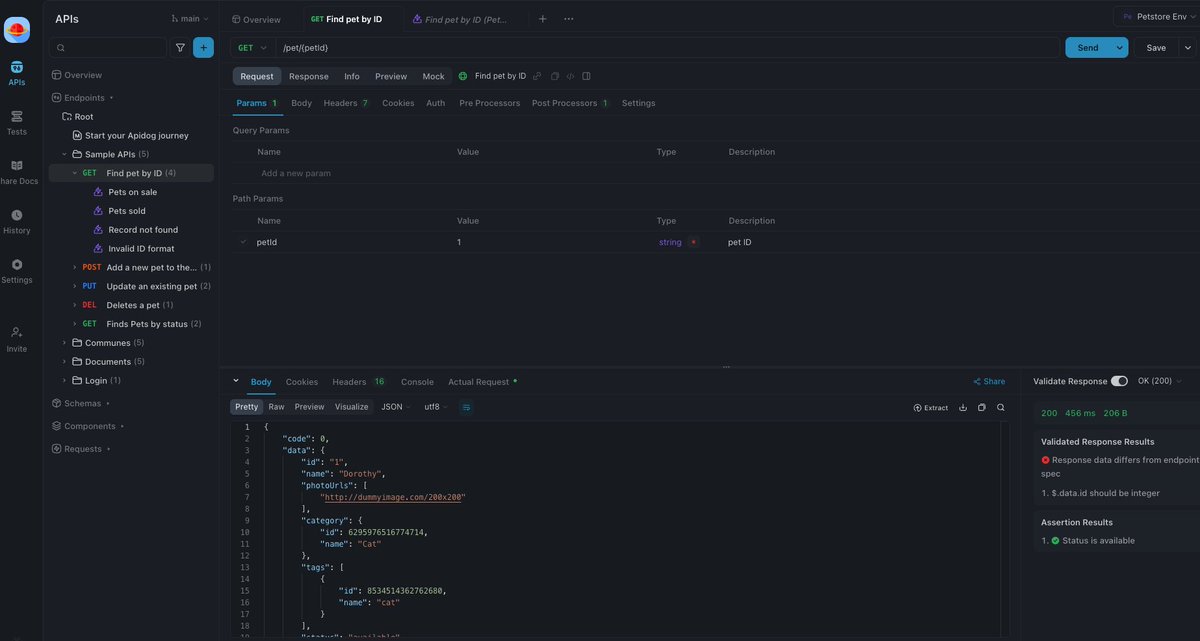The height and width of the screenshot is (641, 1200).
Task: Click the Save button
Action: [1156, 47]
